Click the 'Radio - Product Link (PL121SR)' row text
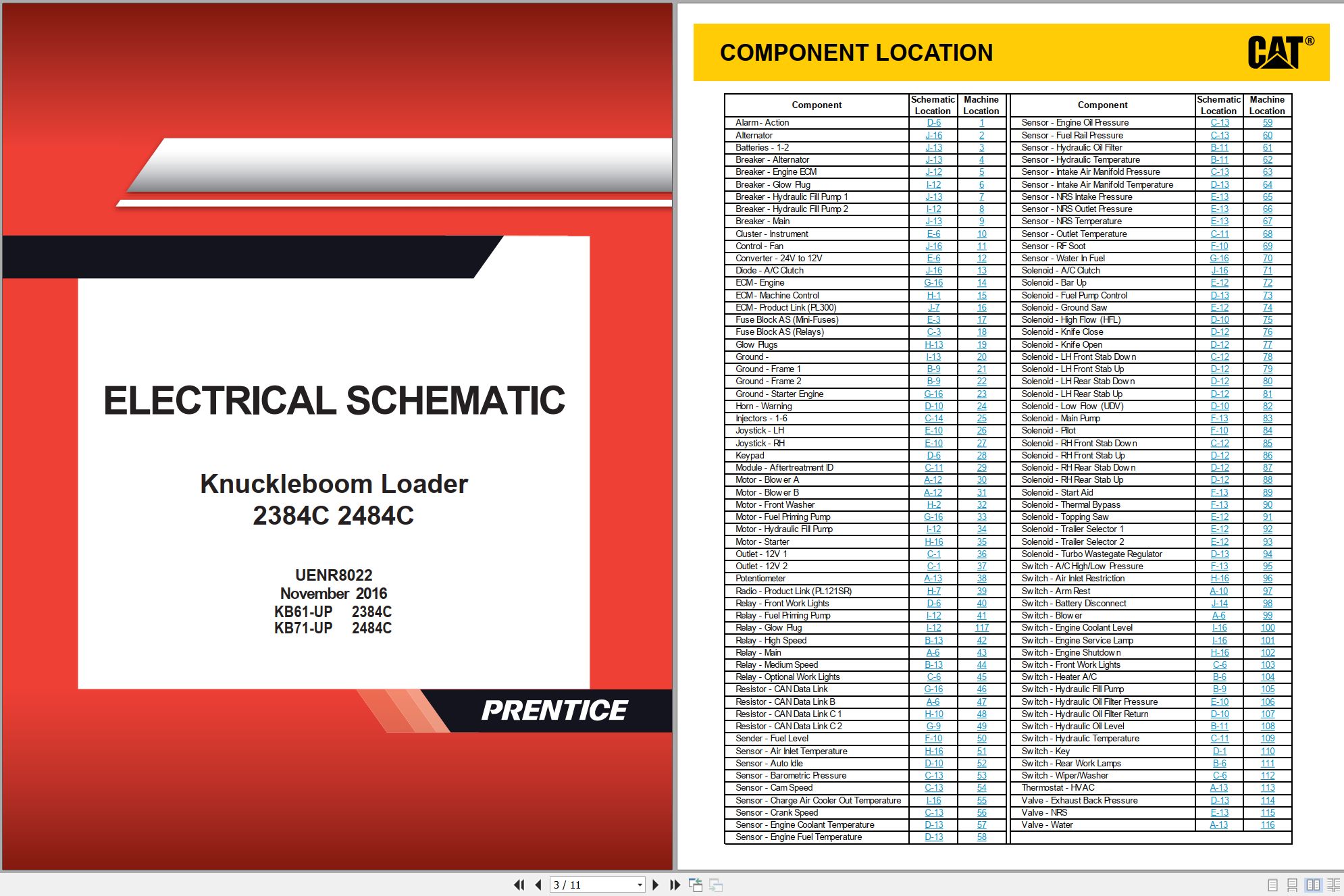 click(x=794, y=591)
